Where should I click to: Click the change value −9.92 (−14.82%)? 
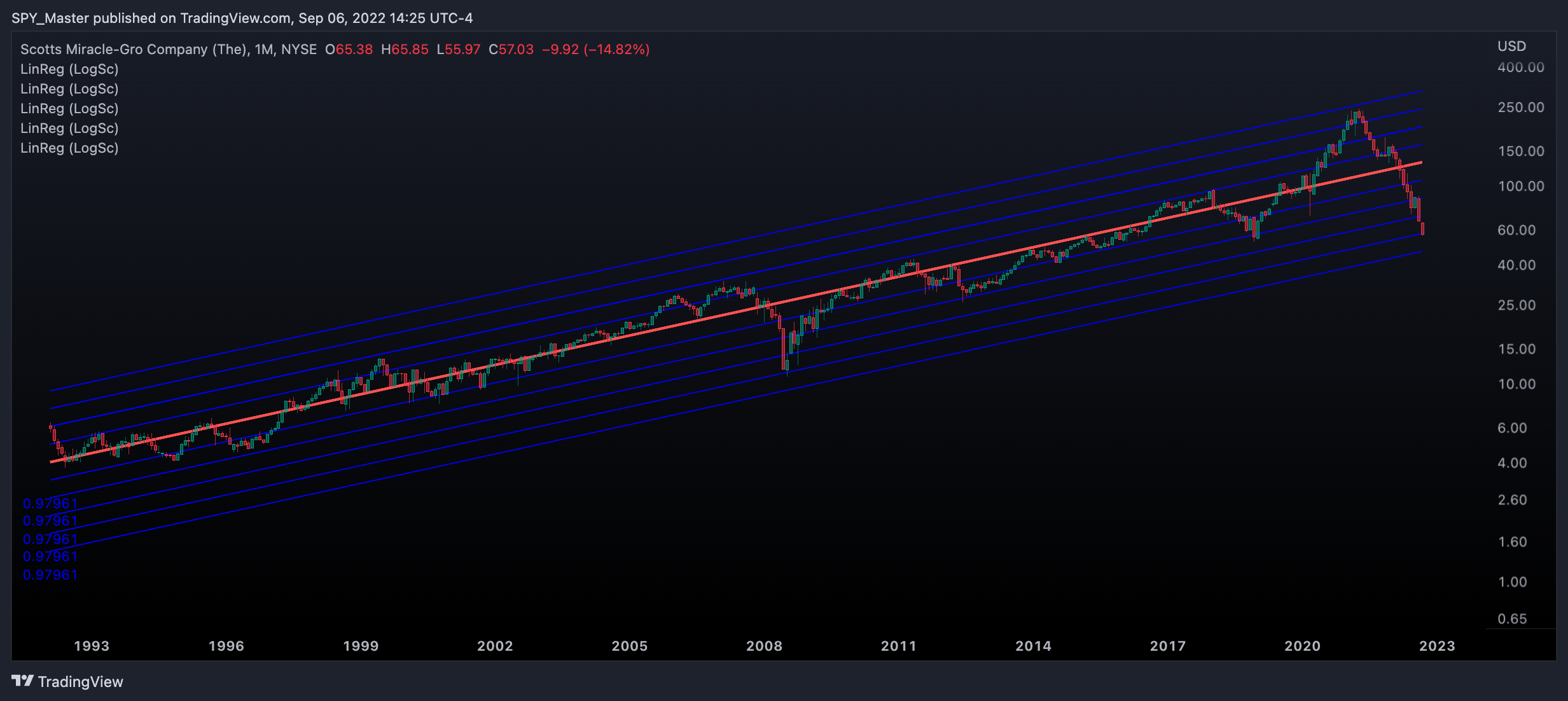(x=596, y=50)
